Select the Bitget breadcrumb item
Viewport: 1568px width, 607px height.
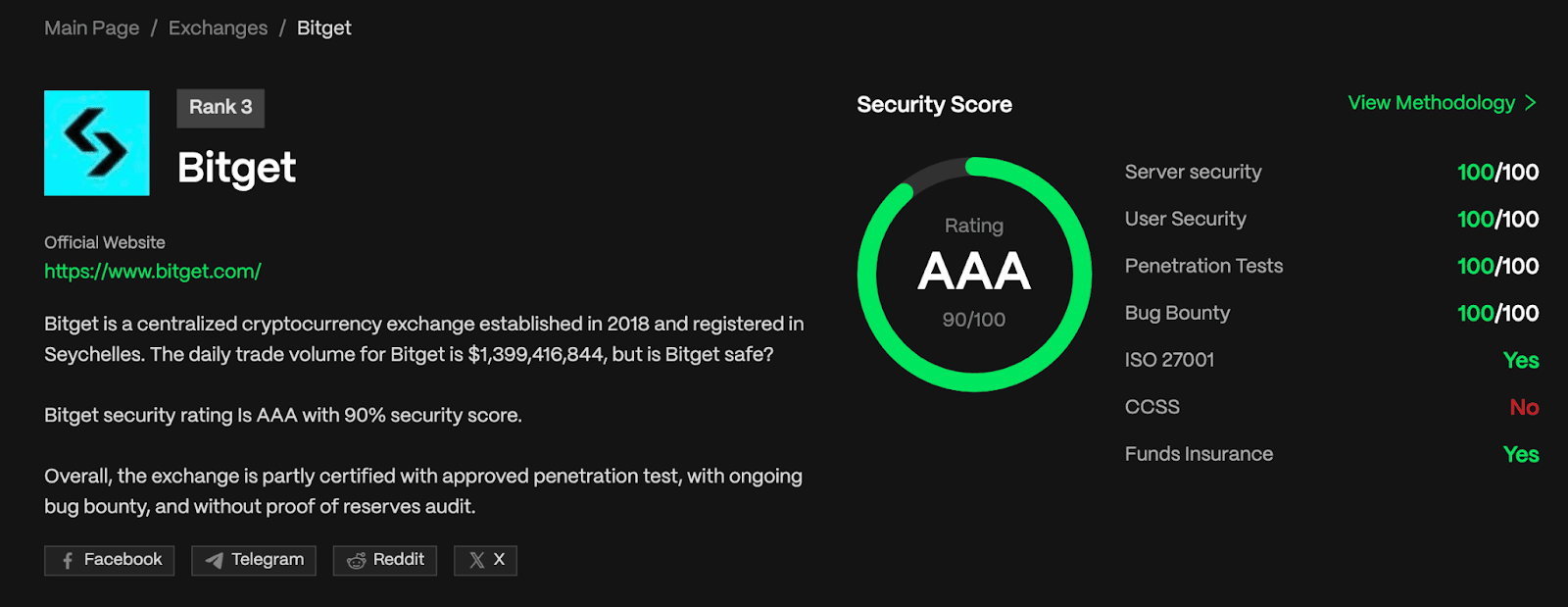[x=324, y=28]
